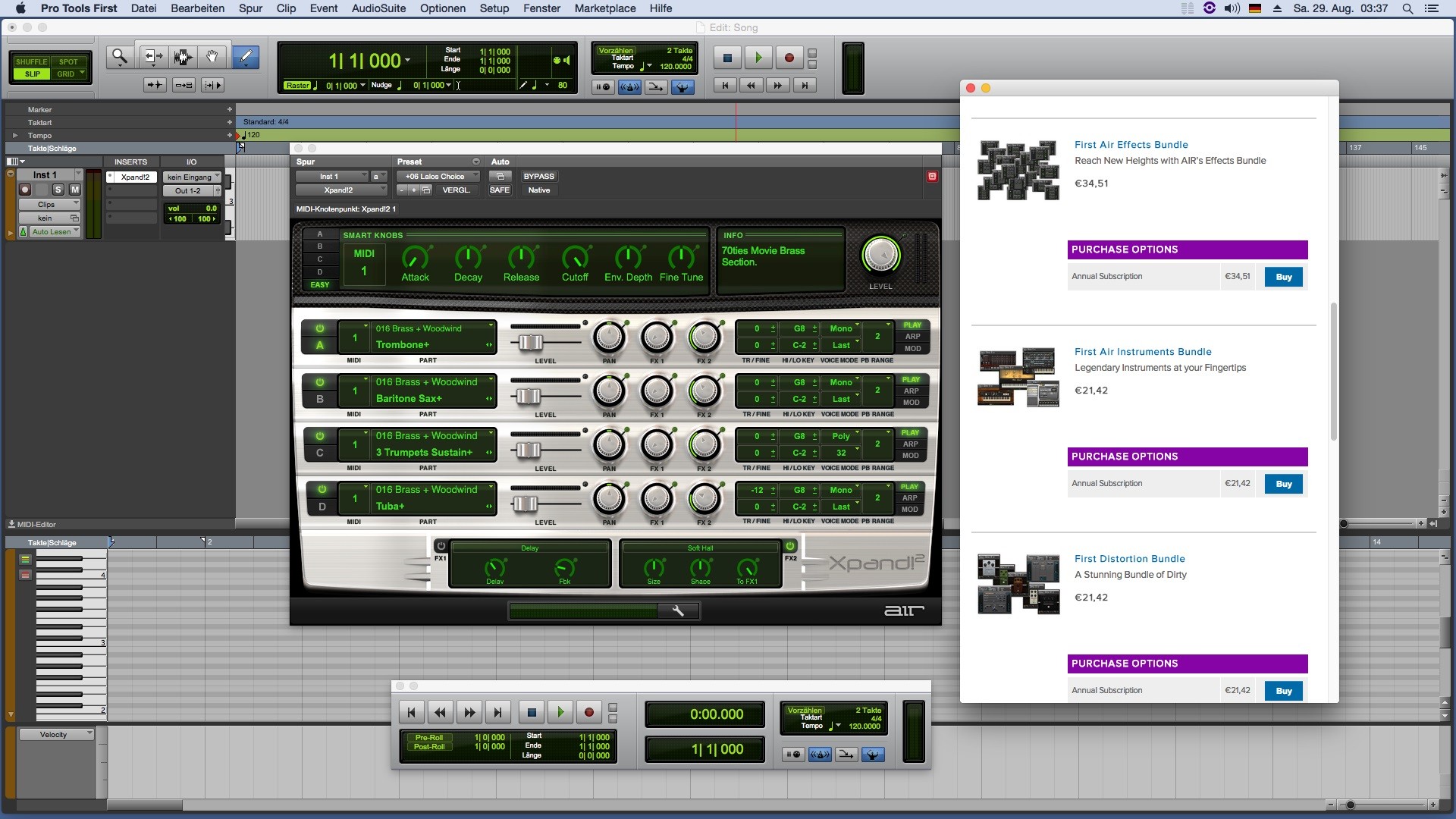Open Spotlight search in menu bar

click(1407, 8)
